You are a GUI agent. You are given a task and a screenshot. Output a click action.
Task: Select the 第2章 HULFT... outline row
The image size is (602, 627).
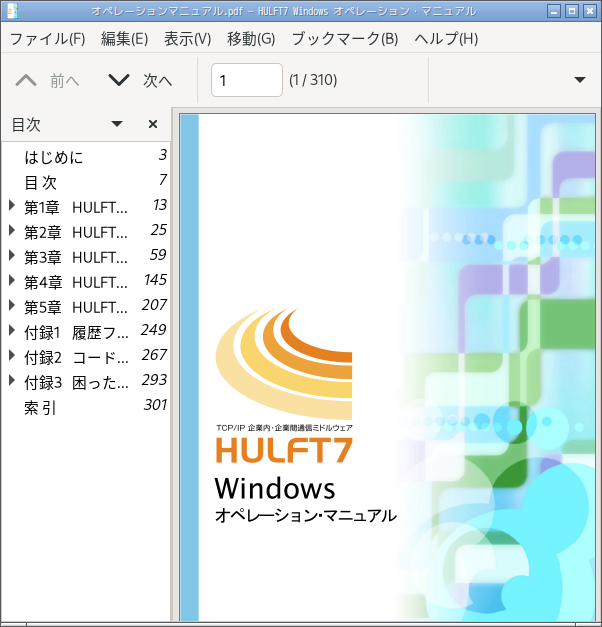pyautogui.click(x=86, y=232)
